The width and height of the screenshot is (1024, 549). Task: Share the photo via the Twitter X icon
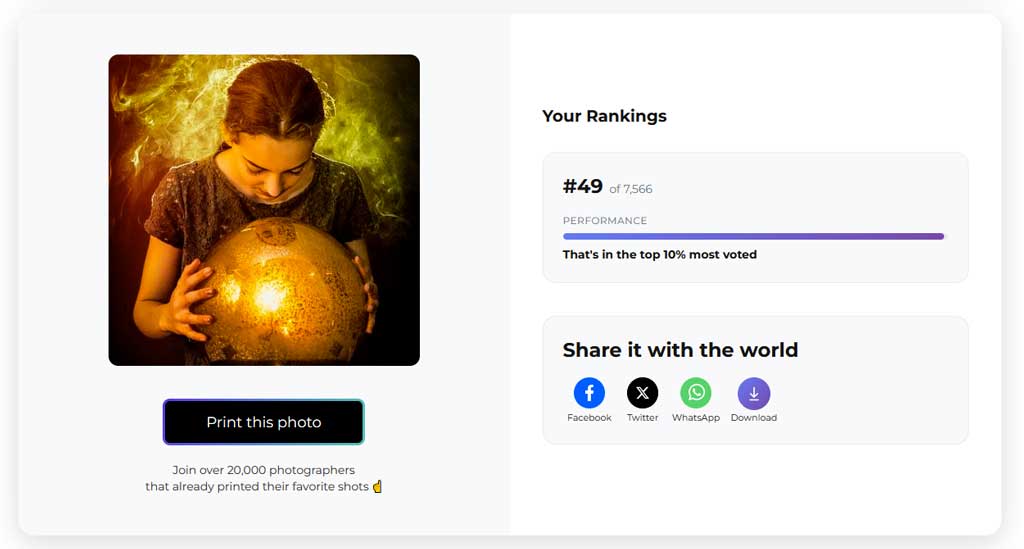coord(642,393)
